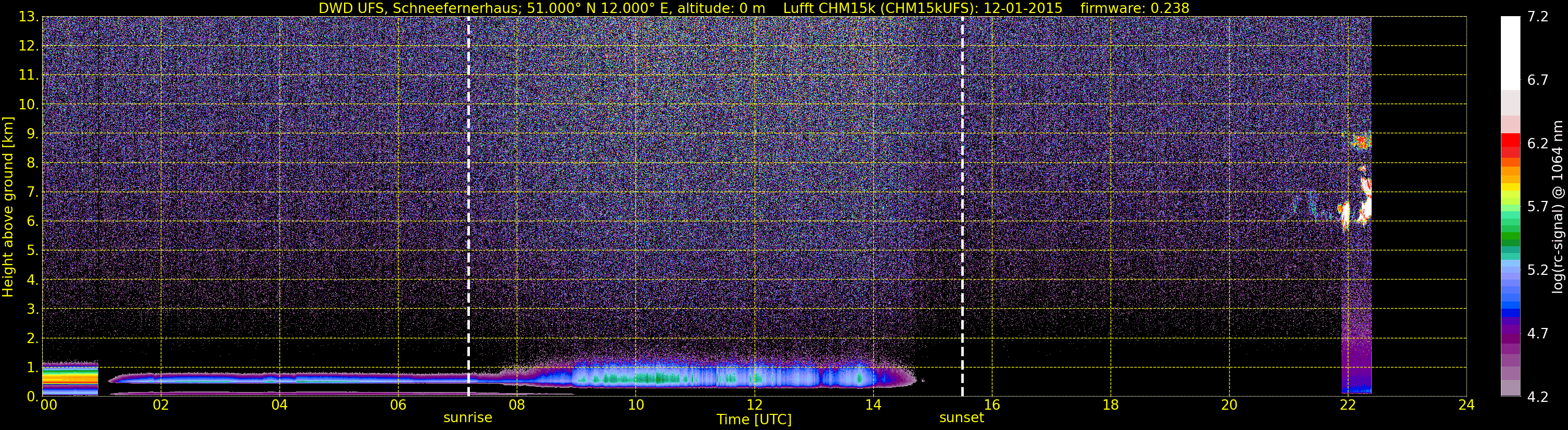Click the time axis tick label "04"

(x=279, y=405)
